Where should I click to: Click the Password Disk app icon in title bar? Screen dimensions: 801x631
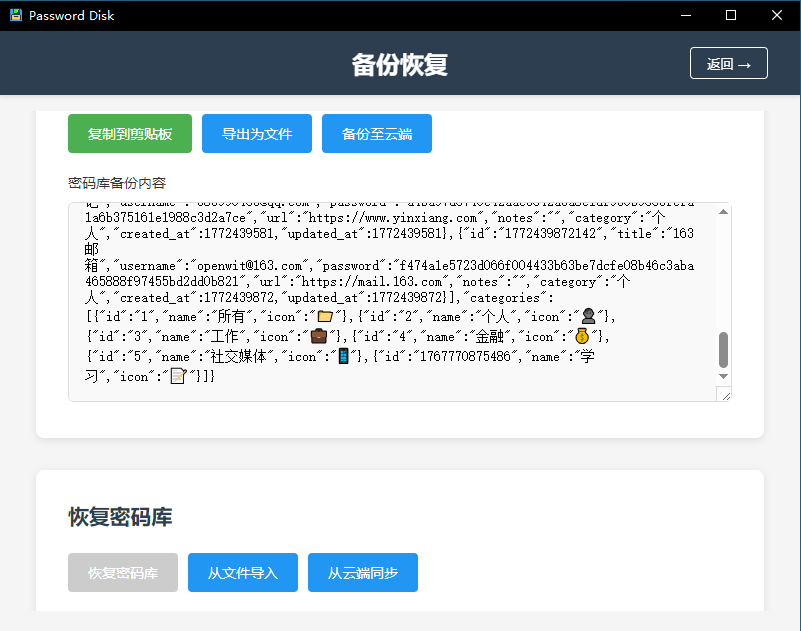[x=15, y=16]
